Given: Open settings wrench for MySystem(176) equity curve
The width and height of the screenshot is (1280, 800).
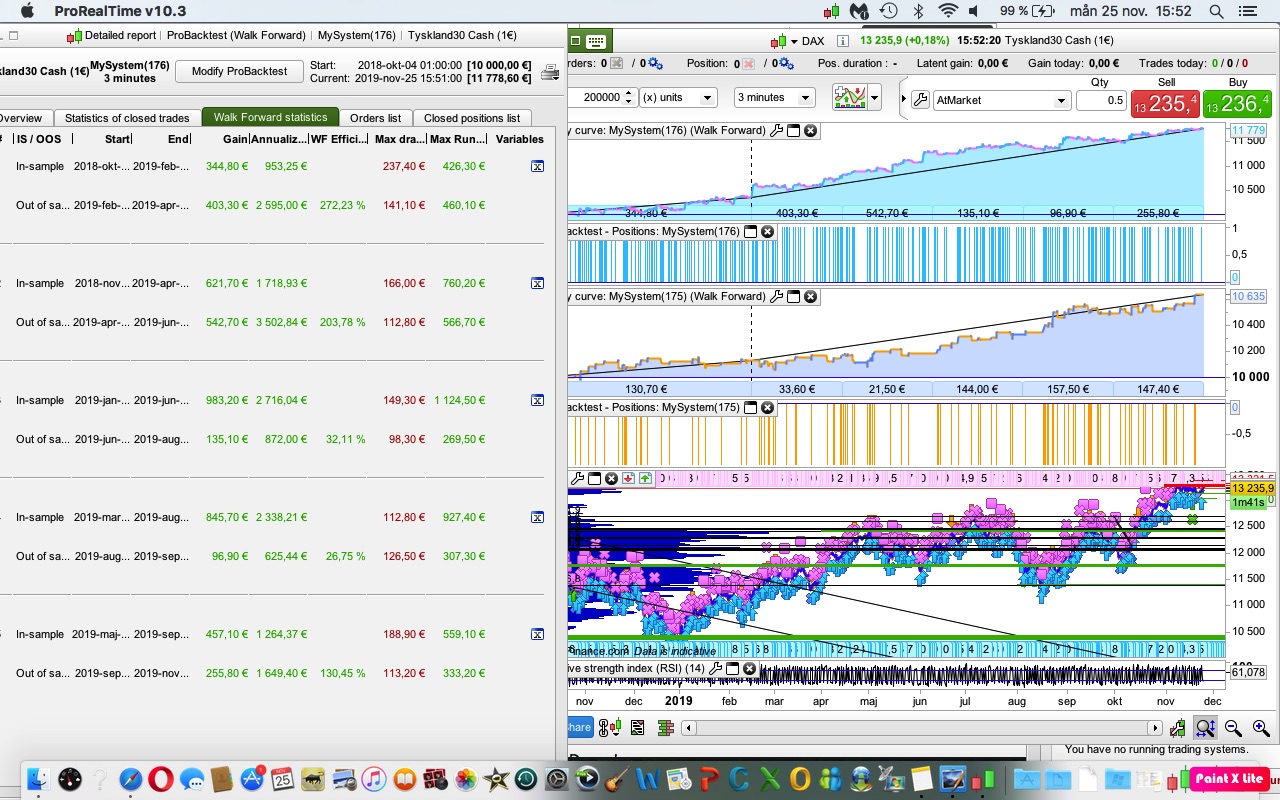Looking at the screenshot, I should (776, 130).
